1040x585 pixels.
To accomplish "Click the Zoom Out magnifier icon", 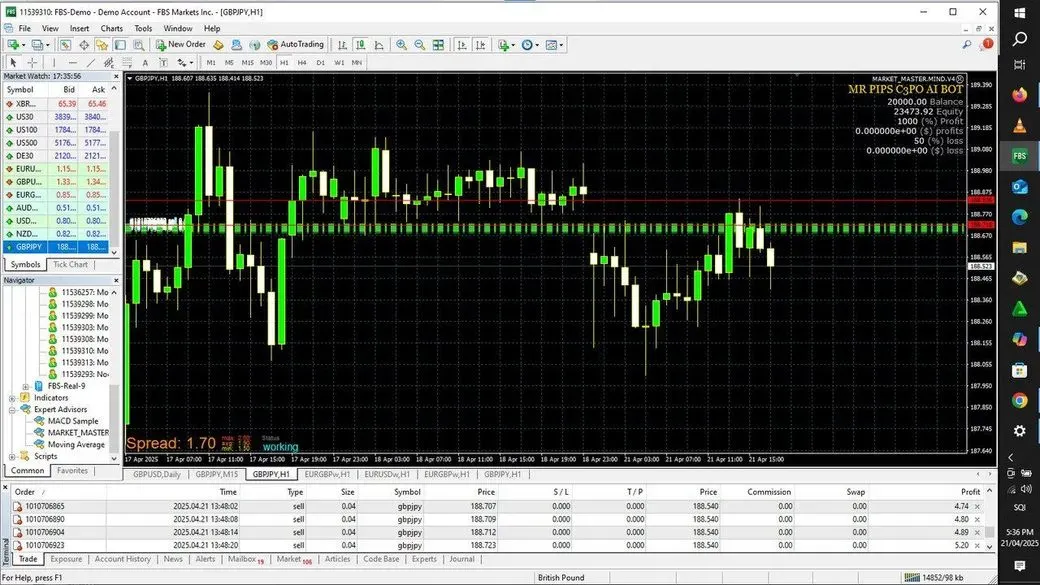I will click(x=420, y=44).
